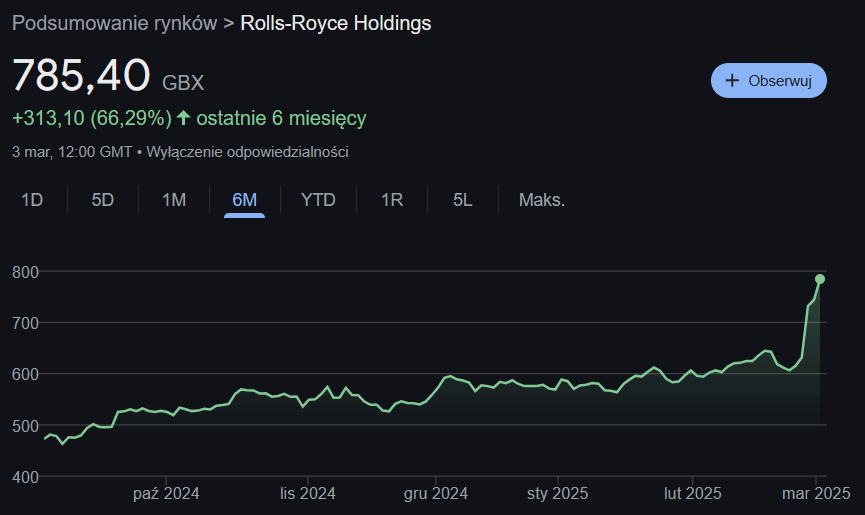Click the +313,10 (66,29%) change text
The height and width of the screenshot is (515, 865).
point(91,119)
